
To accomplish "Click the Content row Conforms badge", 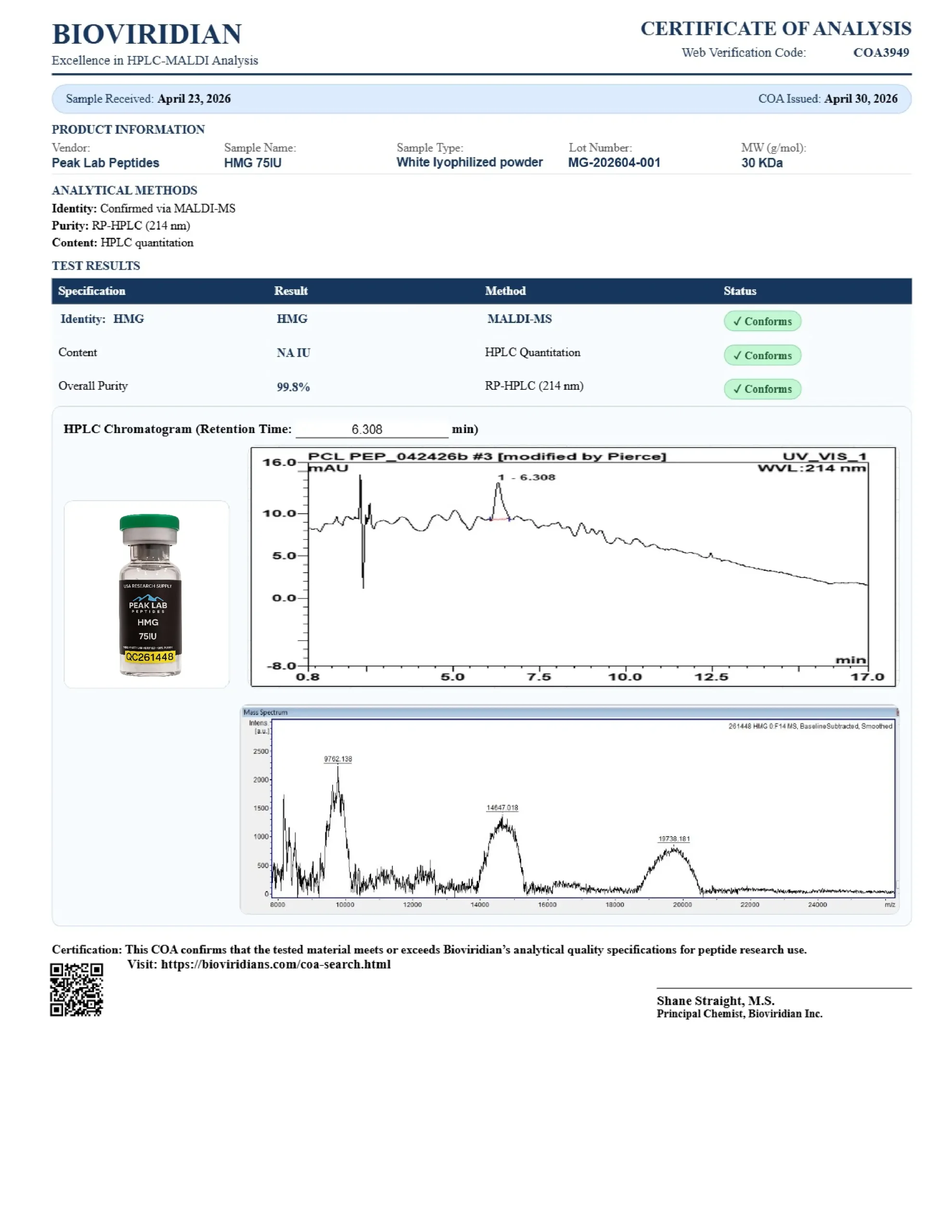I will tap(762, 355).
